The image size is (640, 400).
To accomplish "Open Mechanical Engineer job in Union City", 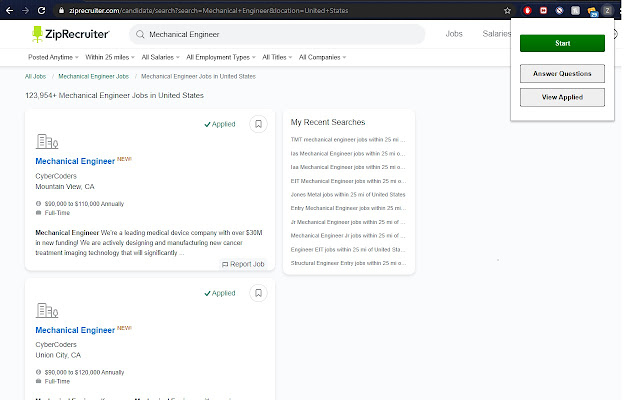I will point(75,330).
